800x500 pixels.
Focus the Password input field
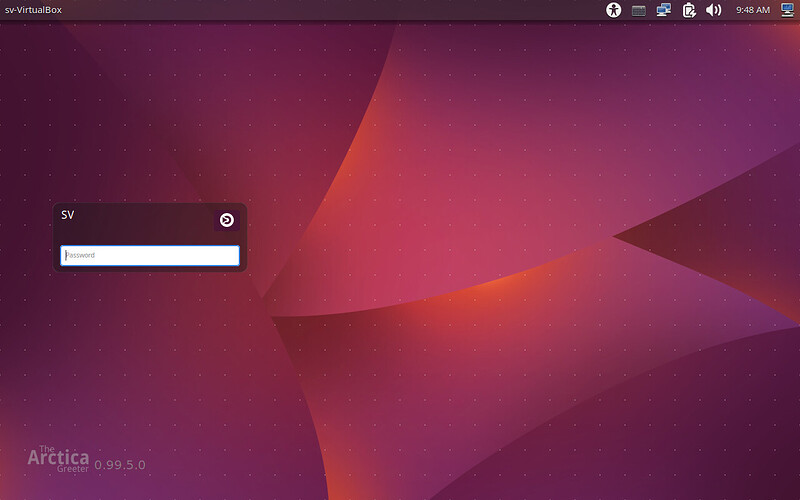[150, 255]
